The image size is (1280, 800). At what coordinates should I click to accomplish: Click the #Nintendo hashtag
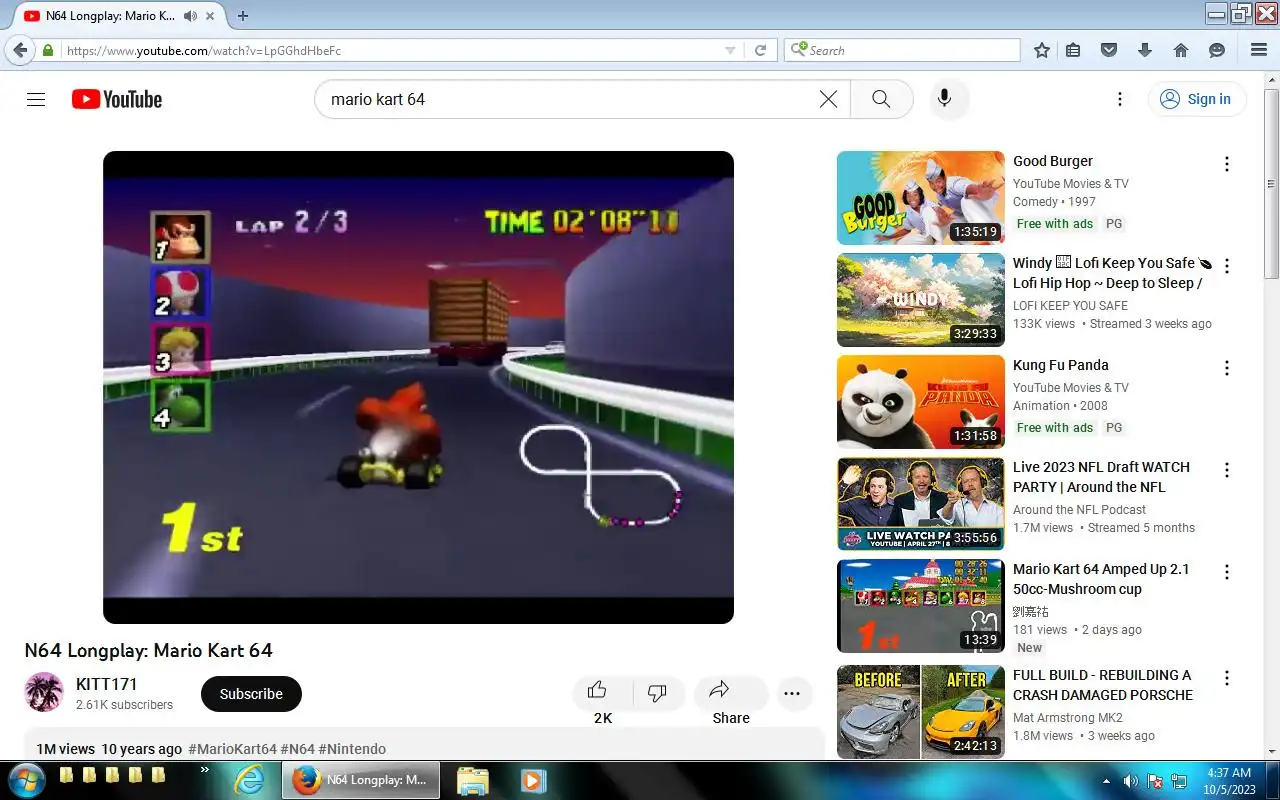point(352,749)
